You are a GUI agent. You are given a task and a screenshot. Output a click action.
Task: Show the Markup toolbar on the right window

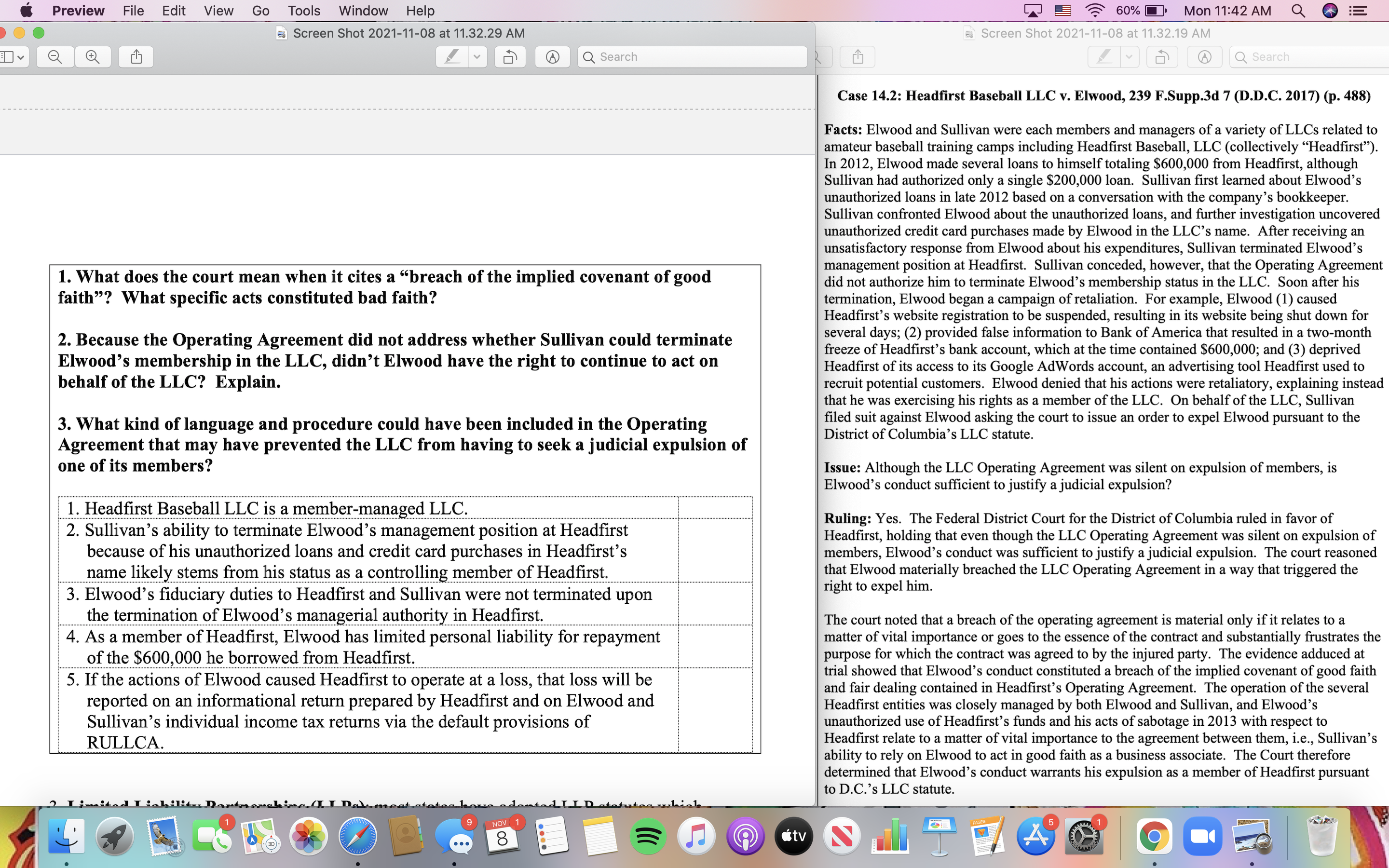pos(1204,56)
